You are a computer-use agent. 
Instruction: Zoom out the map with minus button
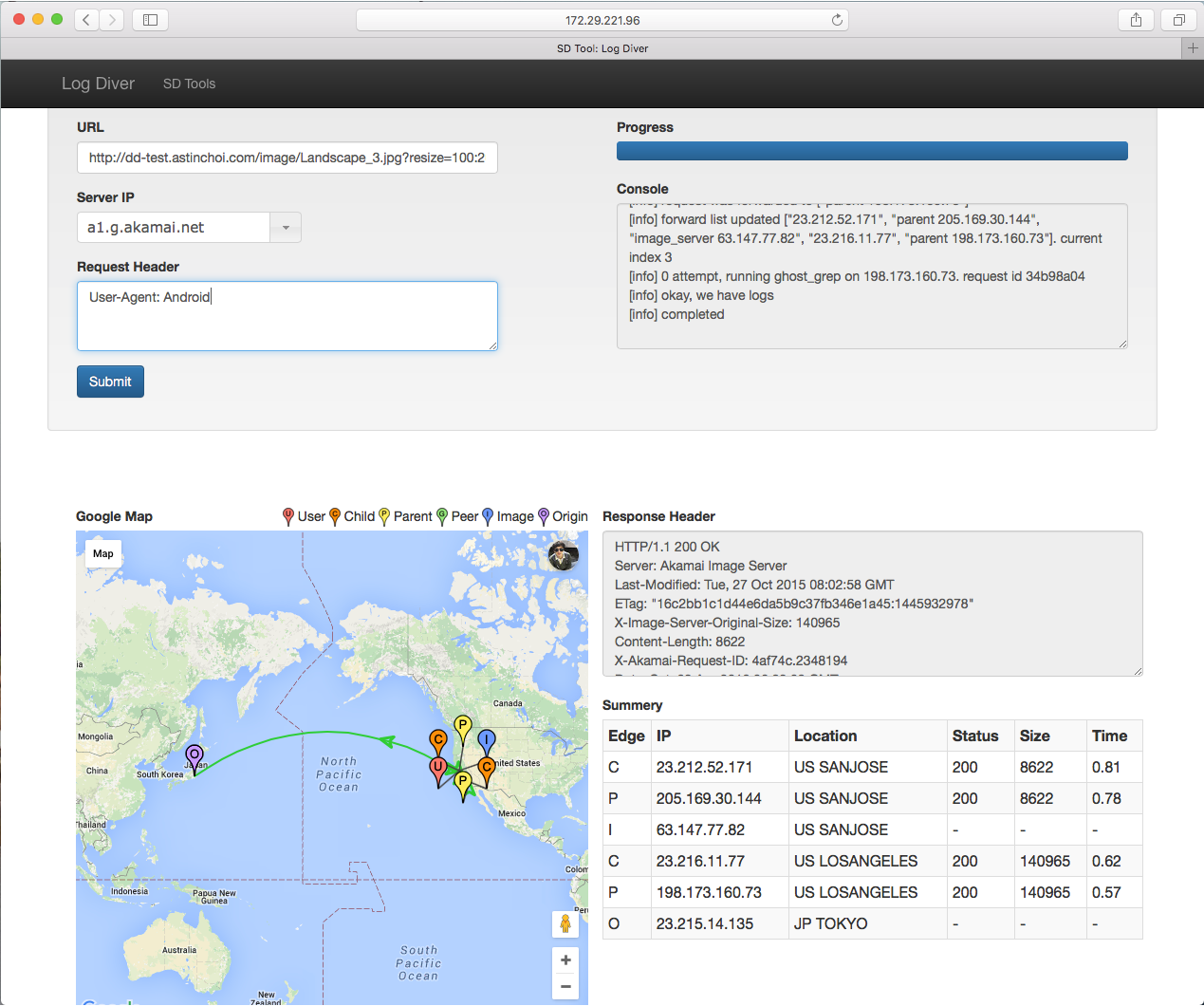(565, 987)
